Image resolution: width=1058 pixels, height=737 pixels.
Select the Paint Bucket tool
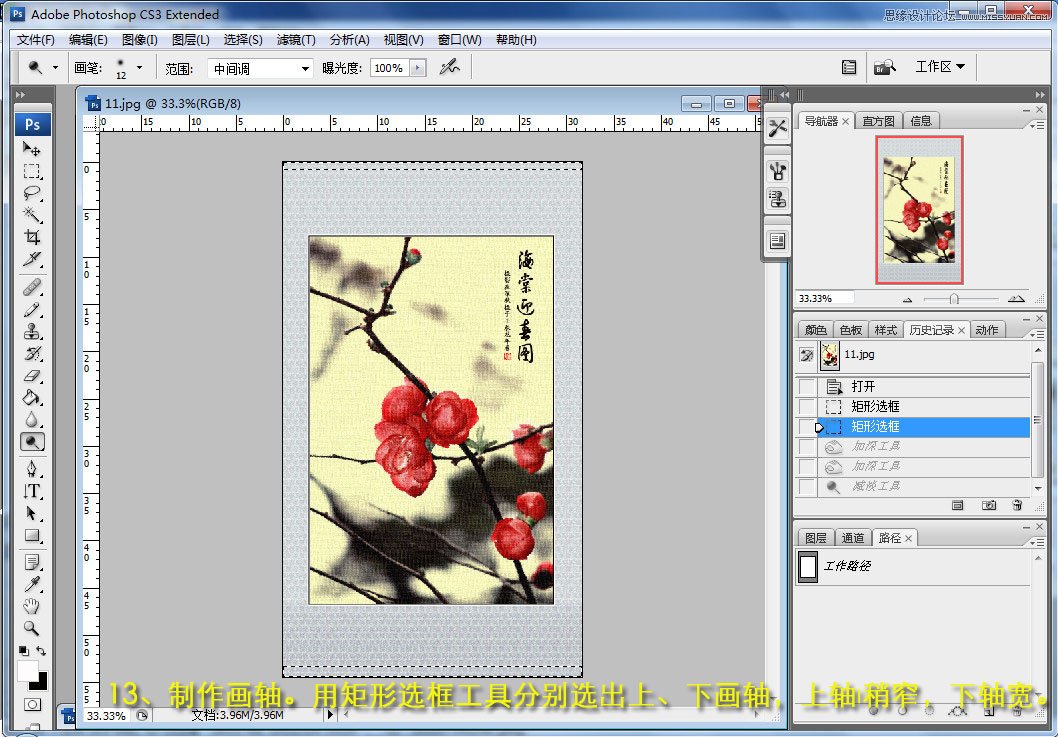[33, 398]
